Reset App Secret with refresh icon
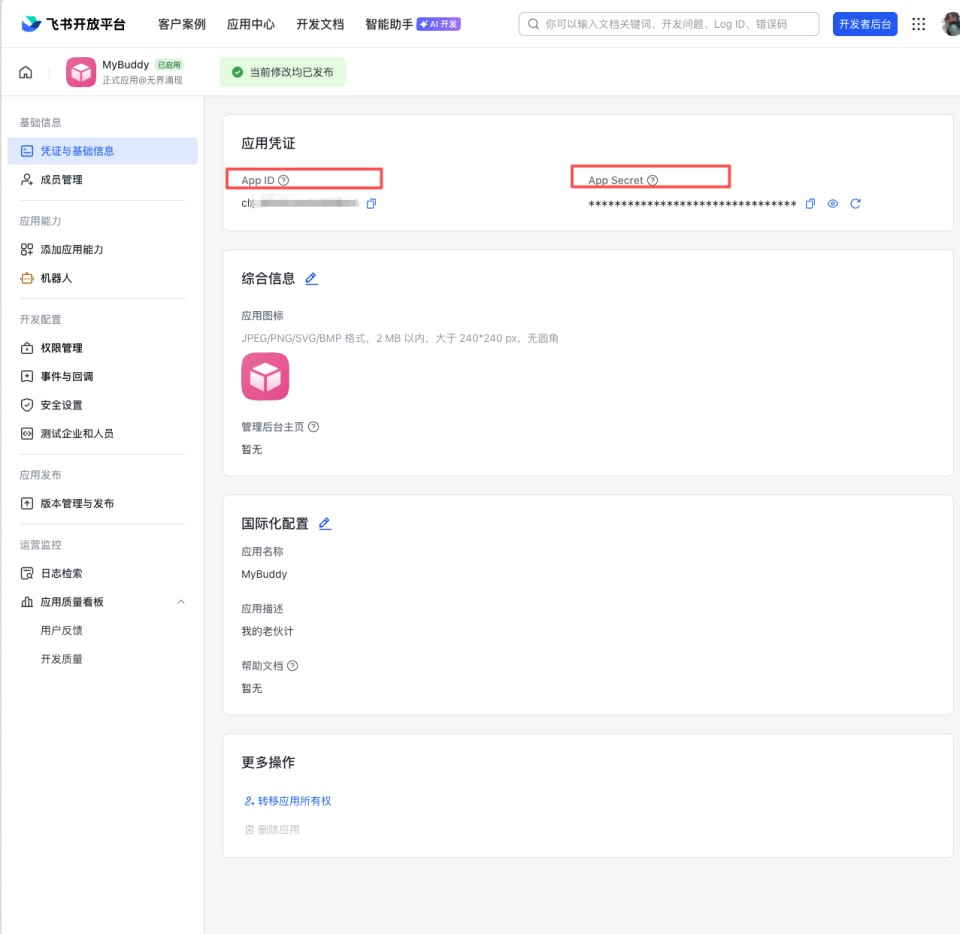Screen dimensions: 960x934 pyautogui.click(x=855, y=203)
